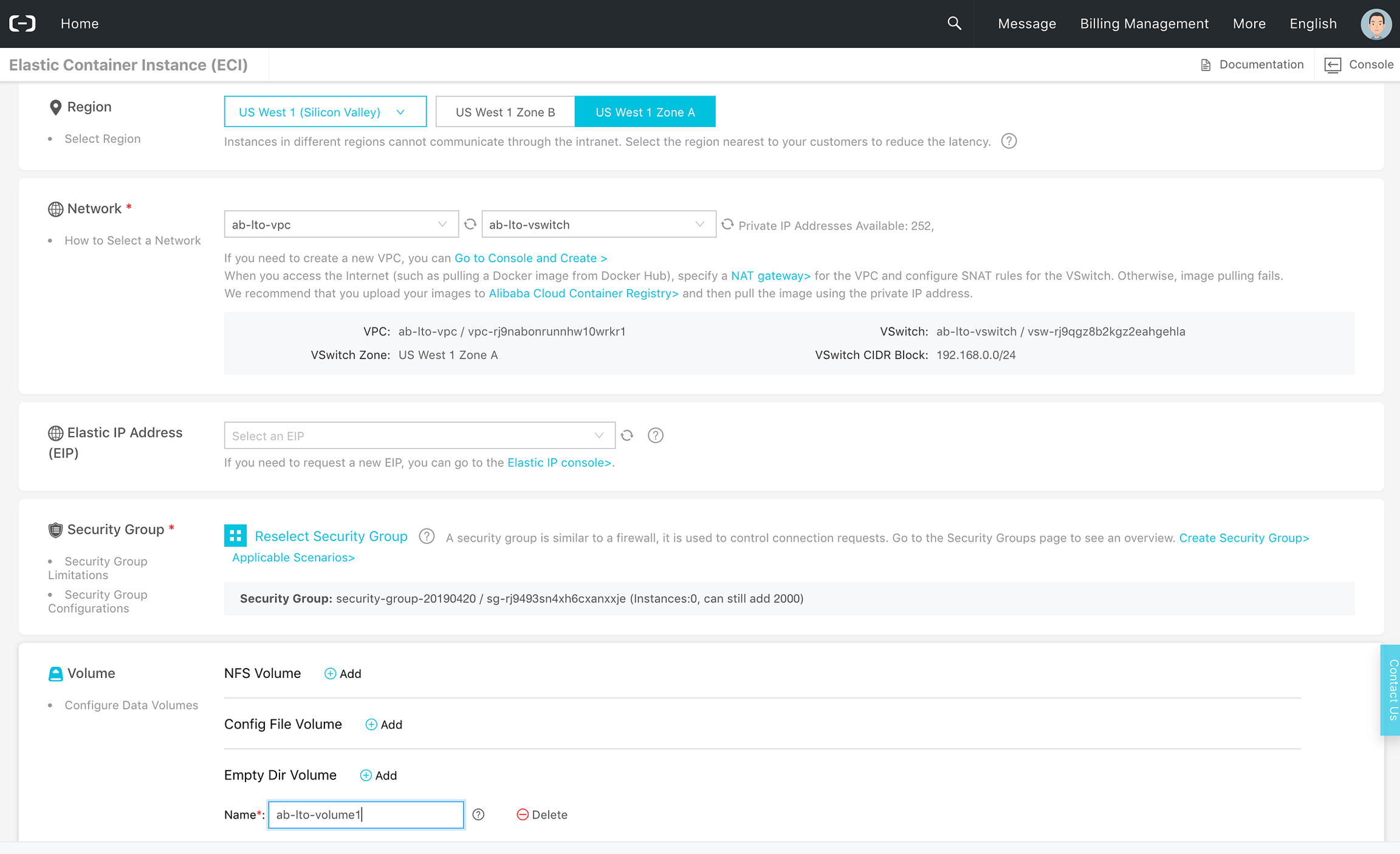Click the volume Name input field
Image resolution: width=1400 pixels, height=854 pixels.
(366, 815)
